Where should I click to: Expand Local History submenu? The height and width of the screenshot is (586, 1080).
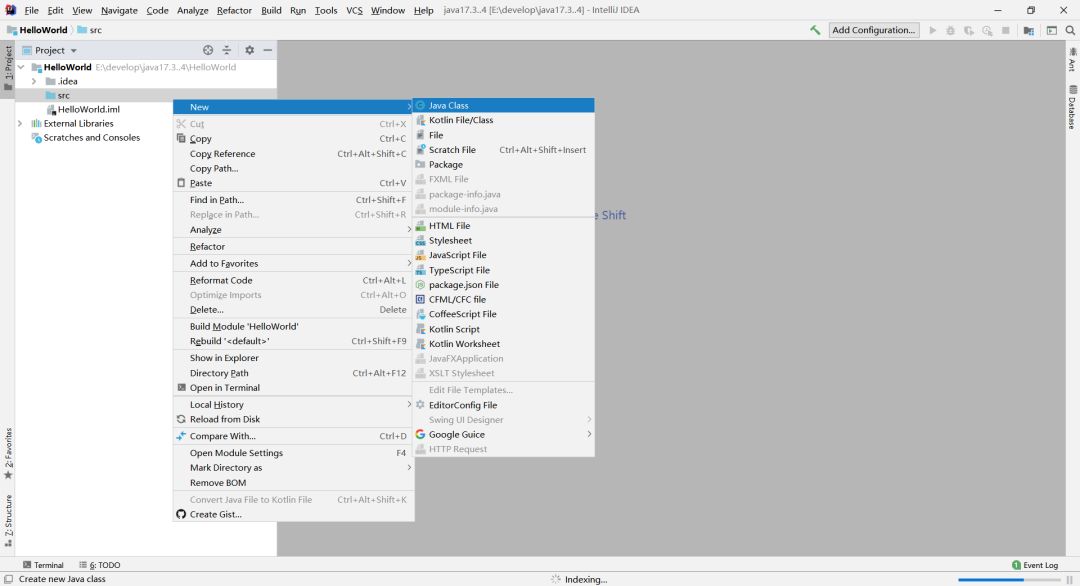pos(293,404)
